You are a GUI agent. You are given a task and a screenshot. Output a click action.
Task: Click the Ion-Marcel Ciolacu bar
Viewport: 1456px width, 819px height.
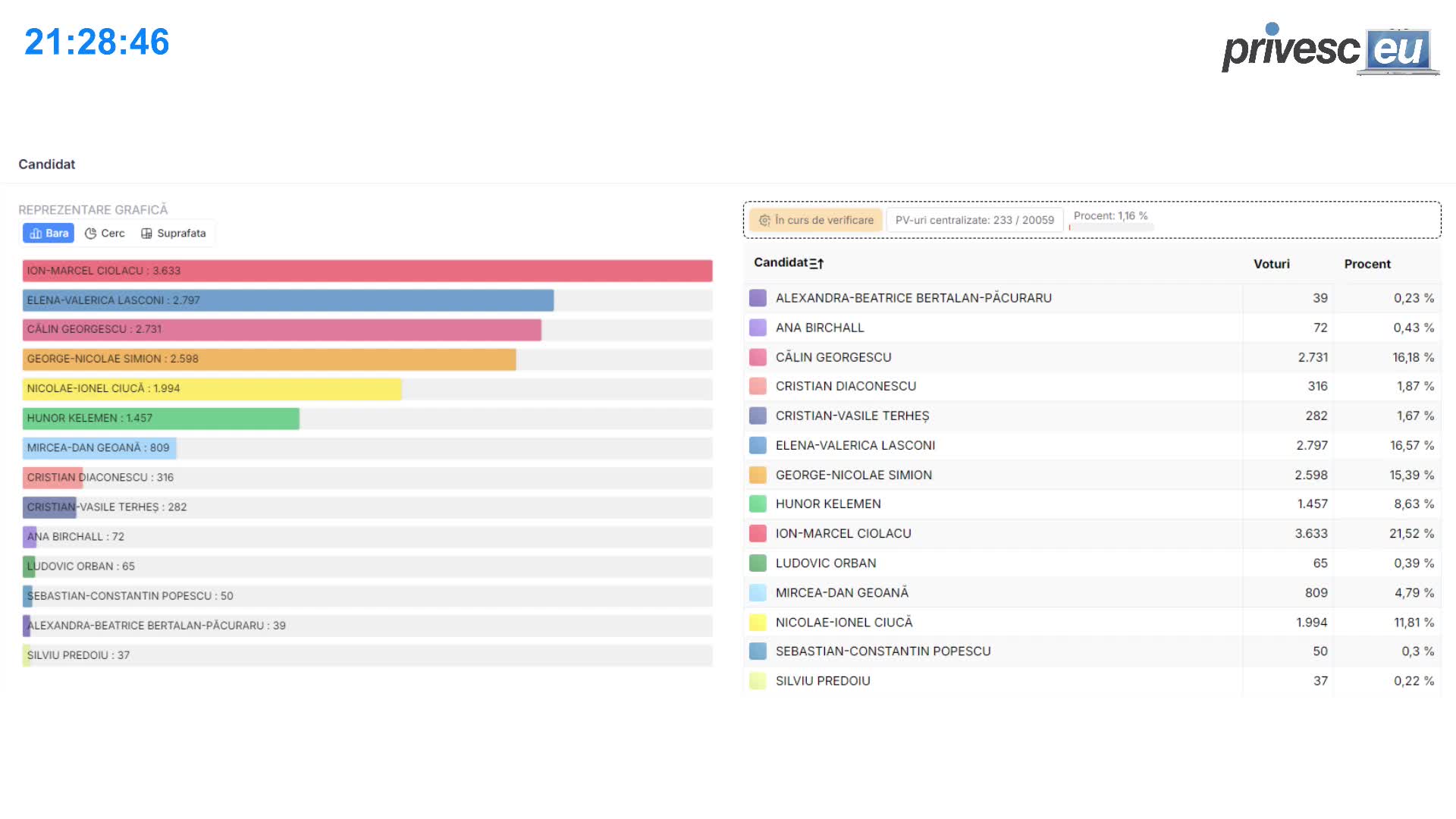[x=367, y=271]
